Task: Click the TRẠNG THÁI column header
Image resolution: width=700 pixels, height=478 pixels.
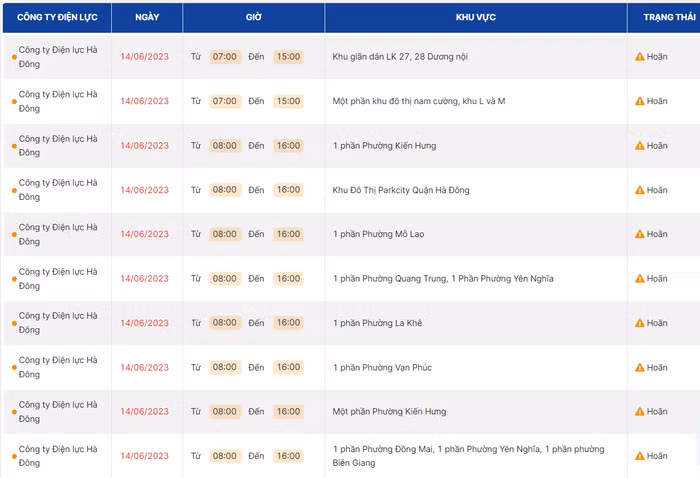Action: click(x=663, y=18)
